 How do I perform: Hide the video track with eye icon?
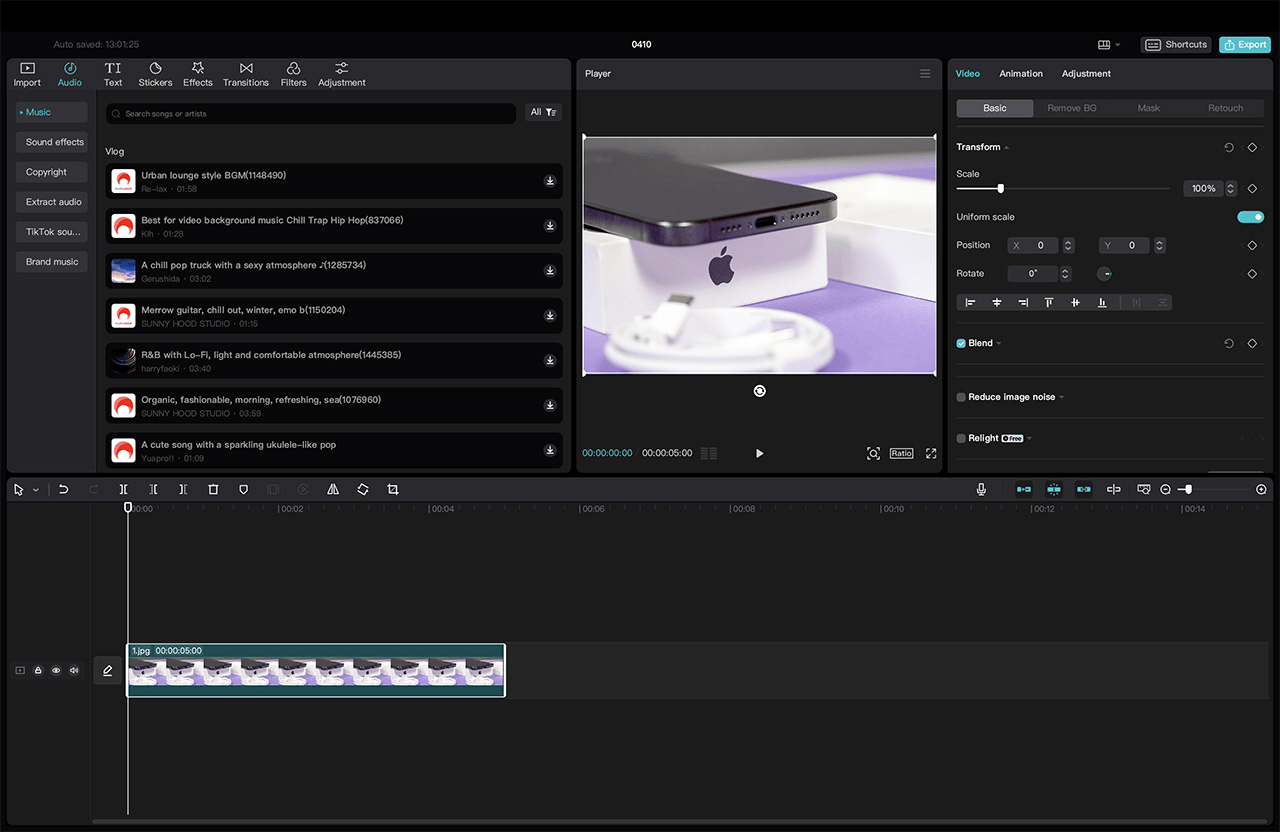point(56,670)
